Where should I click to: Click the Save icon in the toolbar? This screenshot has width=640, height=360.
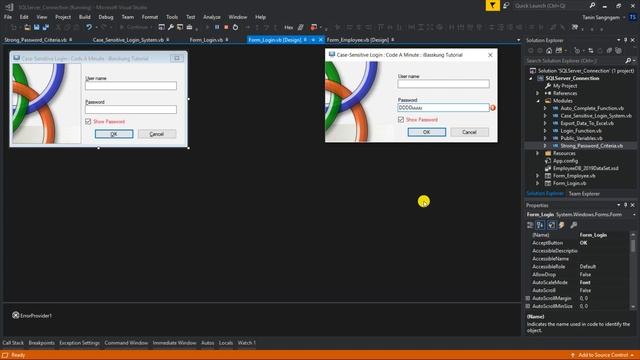[x=36, y=27]
